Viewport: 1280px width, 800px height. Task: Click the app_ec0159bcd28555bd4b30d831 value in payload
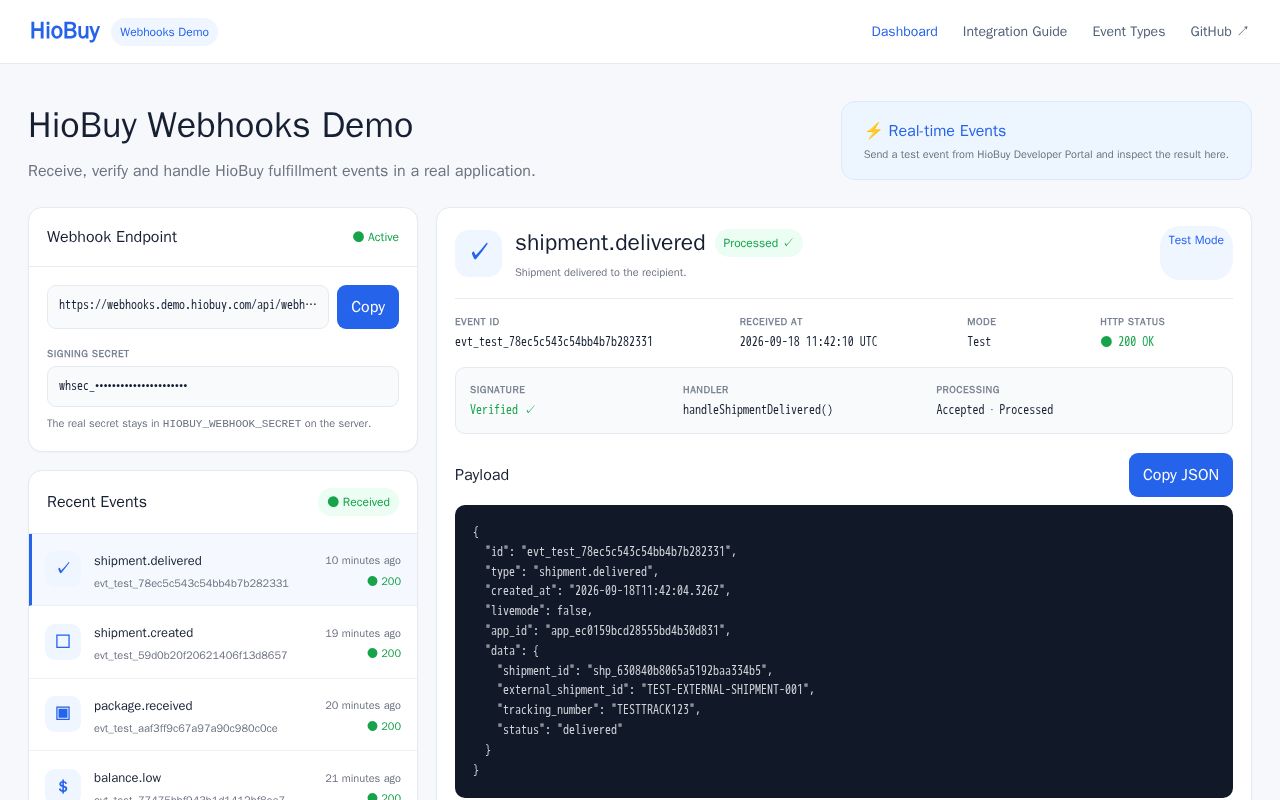tap(637, 631)
